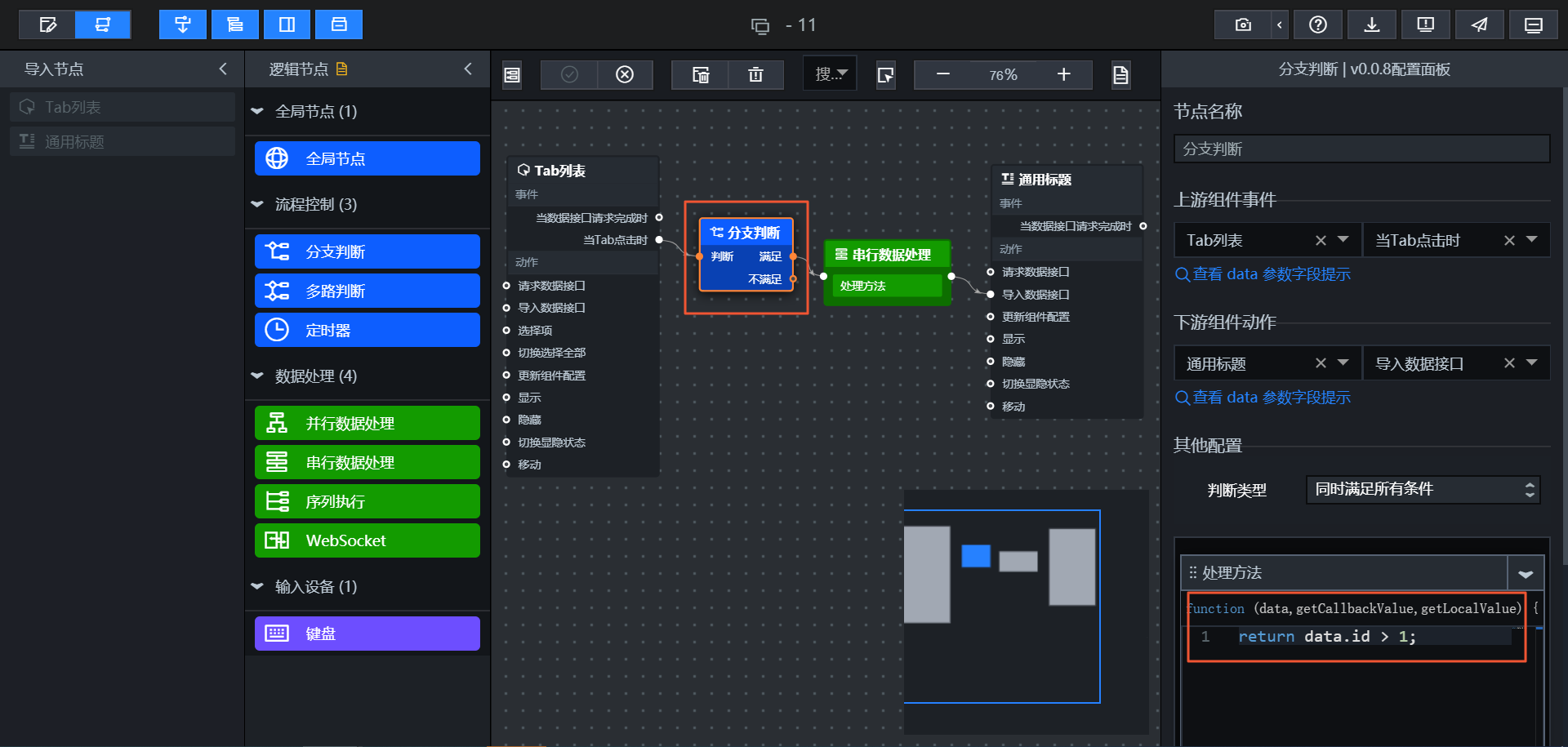1568x747 pixels.
Task: Collapse the 流程控制 (3) group
Action: click(257, 204)
